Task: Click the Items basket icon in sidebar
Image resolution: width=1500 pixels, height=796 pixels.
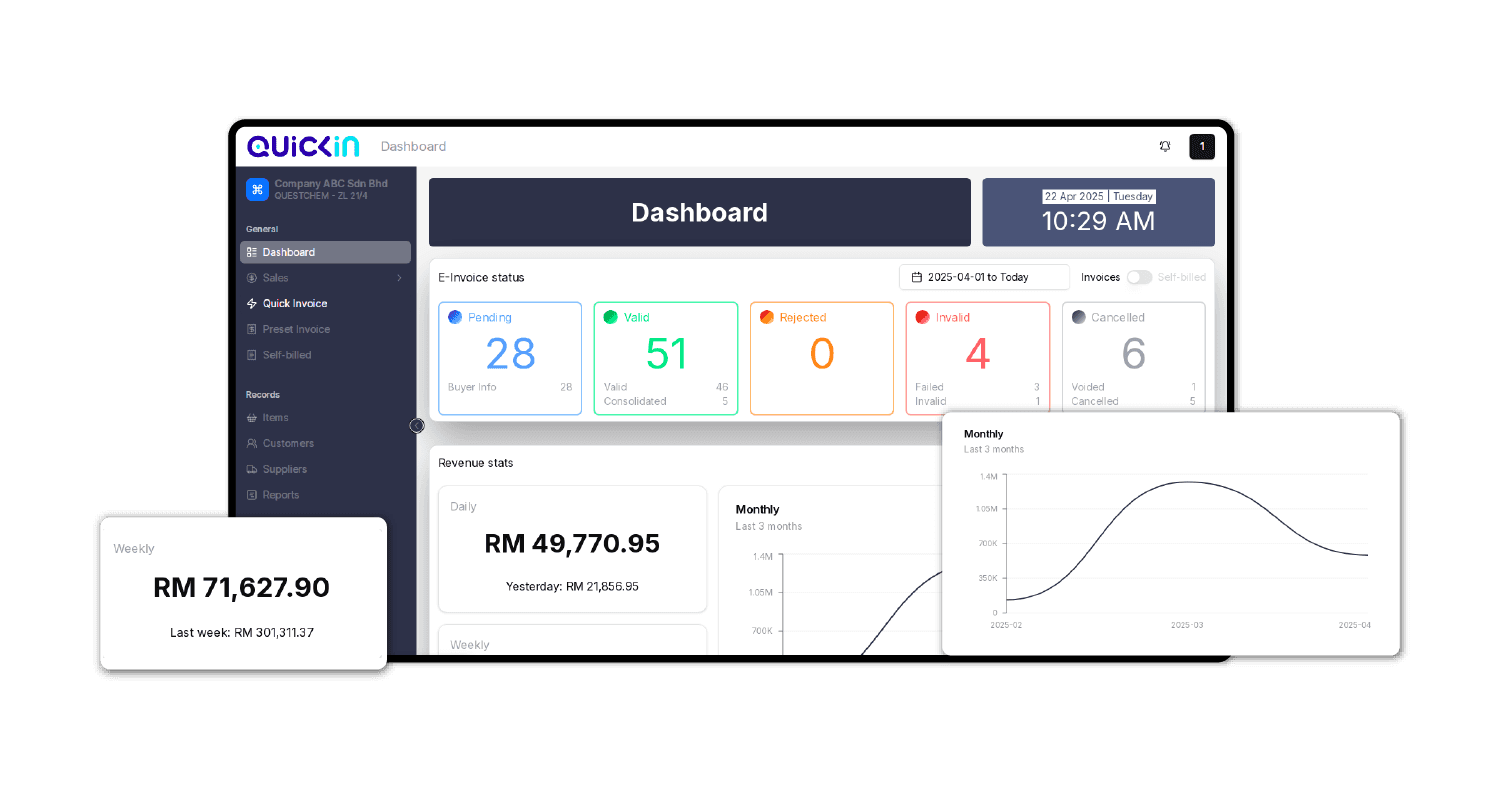Action: (x=252, y=418)
